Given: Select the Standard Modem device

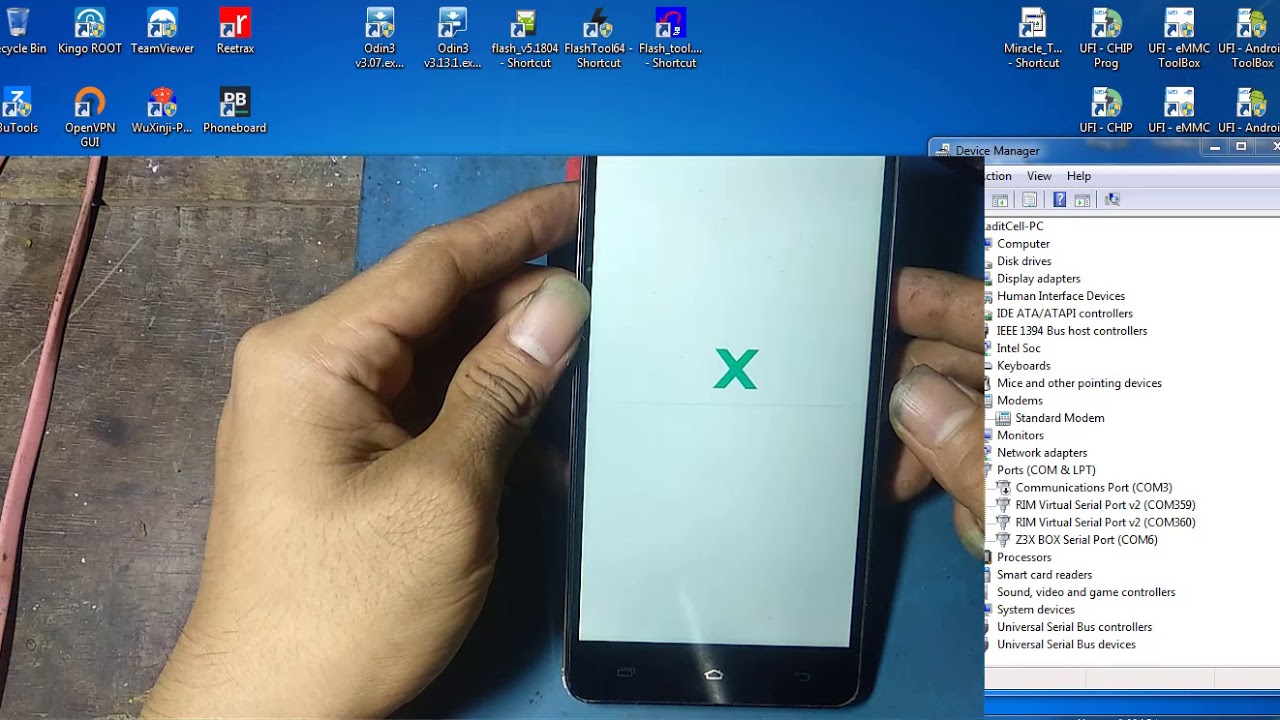Looking at the screenshot, I should (1059, 418).
